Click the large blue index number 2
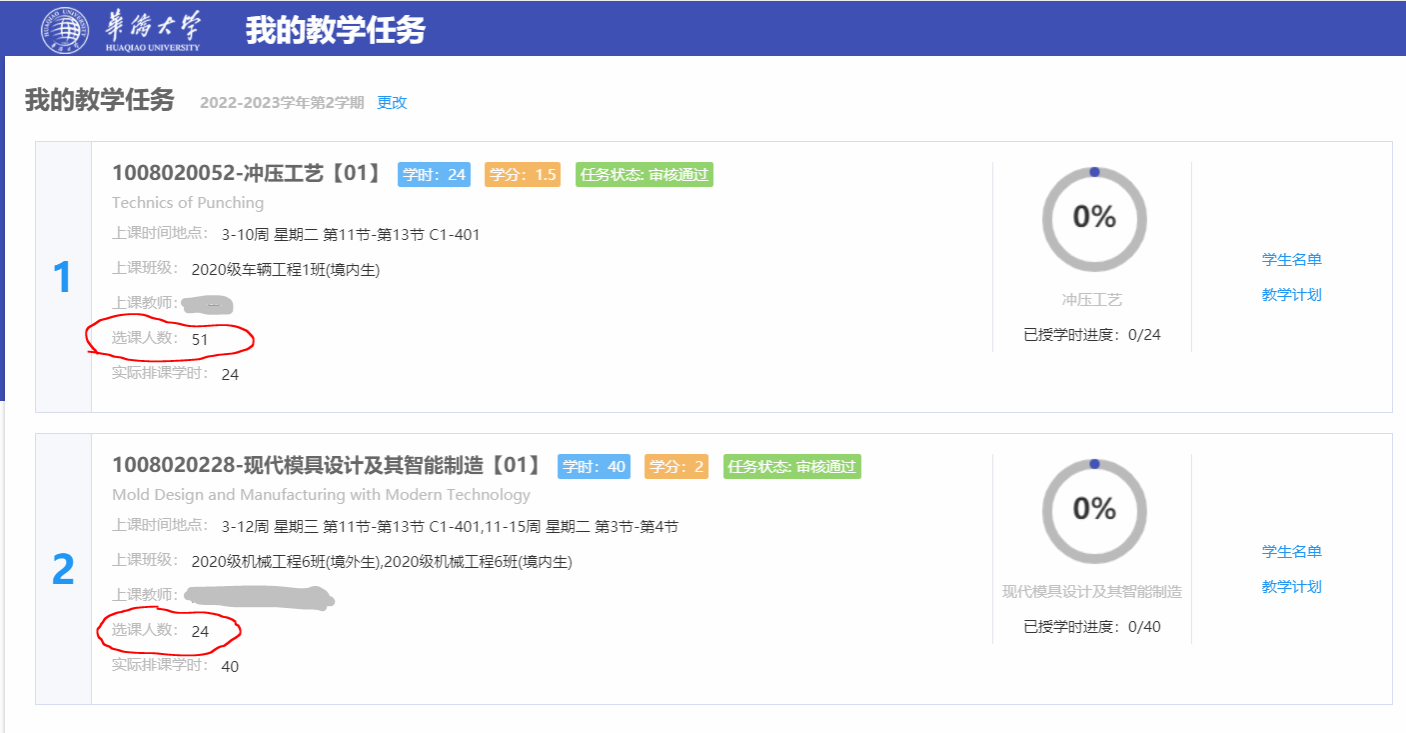 click(x=63, y=569)
